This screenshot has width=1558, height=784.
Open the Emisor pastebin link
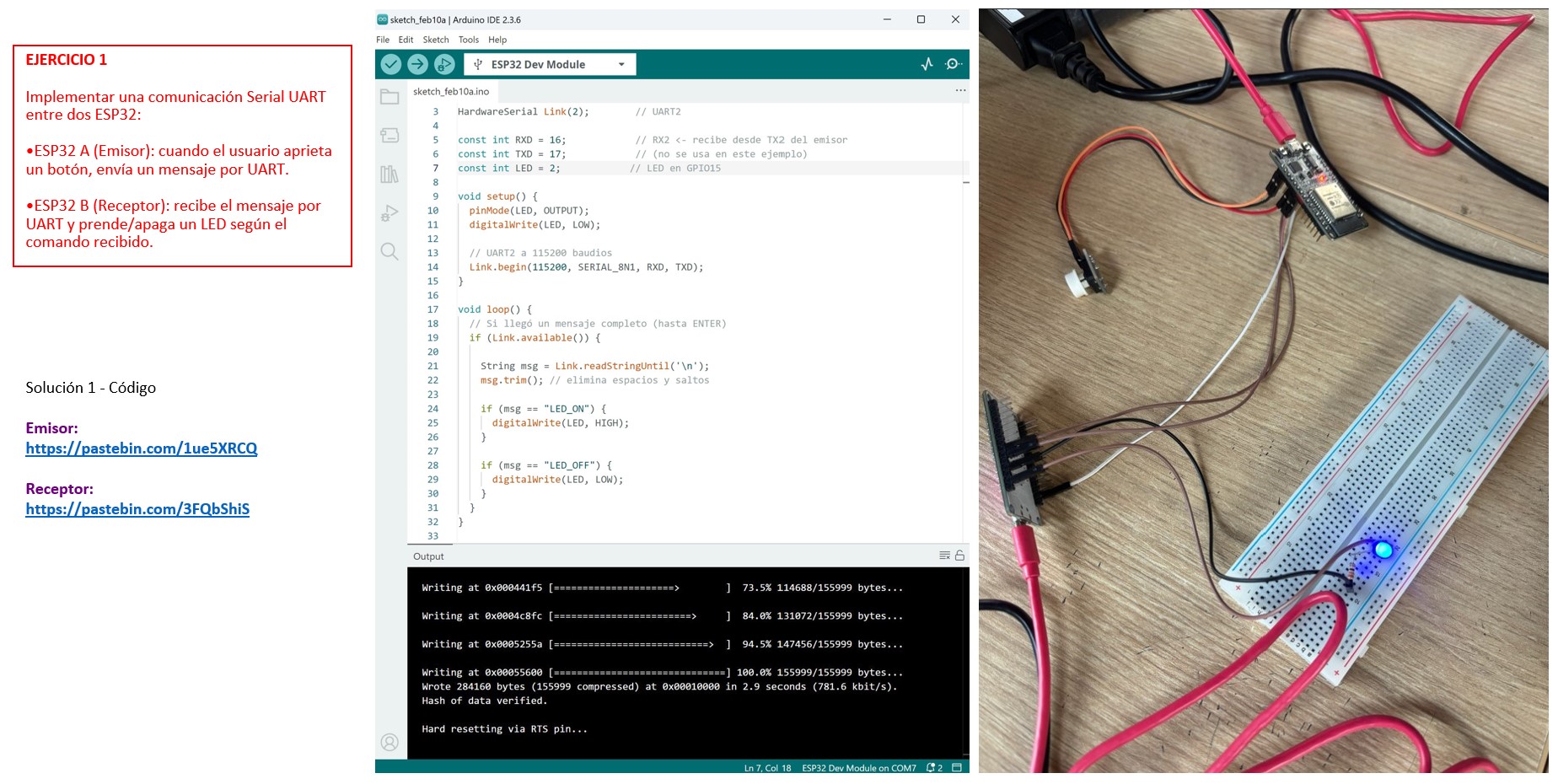pyautogui.click(x=142, y=448)
